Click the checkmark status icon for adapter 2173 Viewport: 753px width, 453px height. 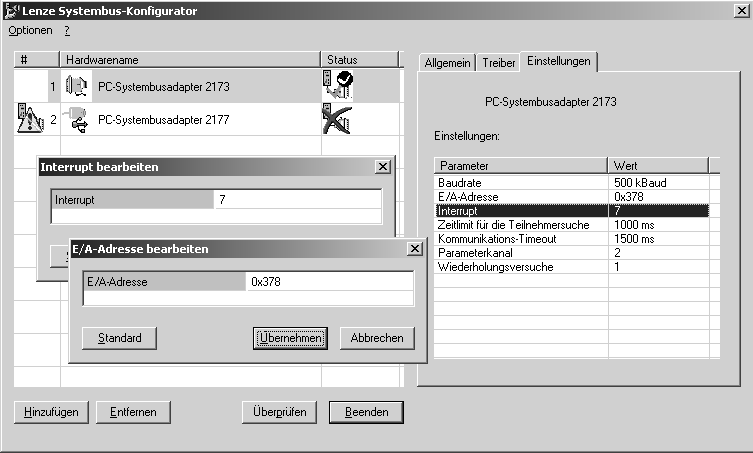[337, 87]
